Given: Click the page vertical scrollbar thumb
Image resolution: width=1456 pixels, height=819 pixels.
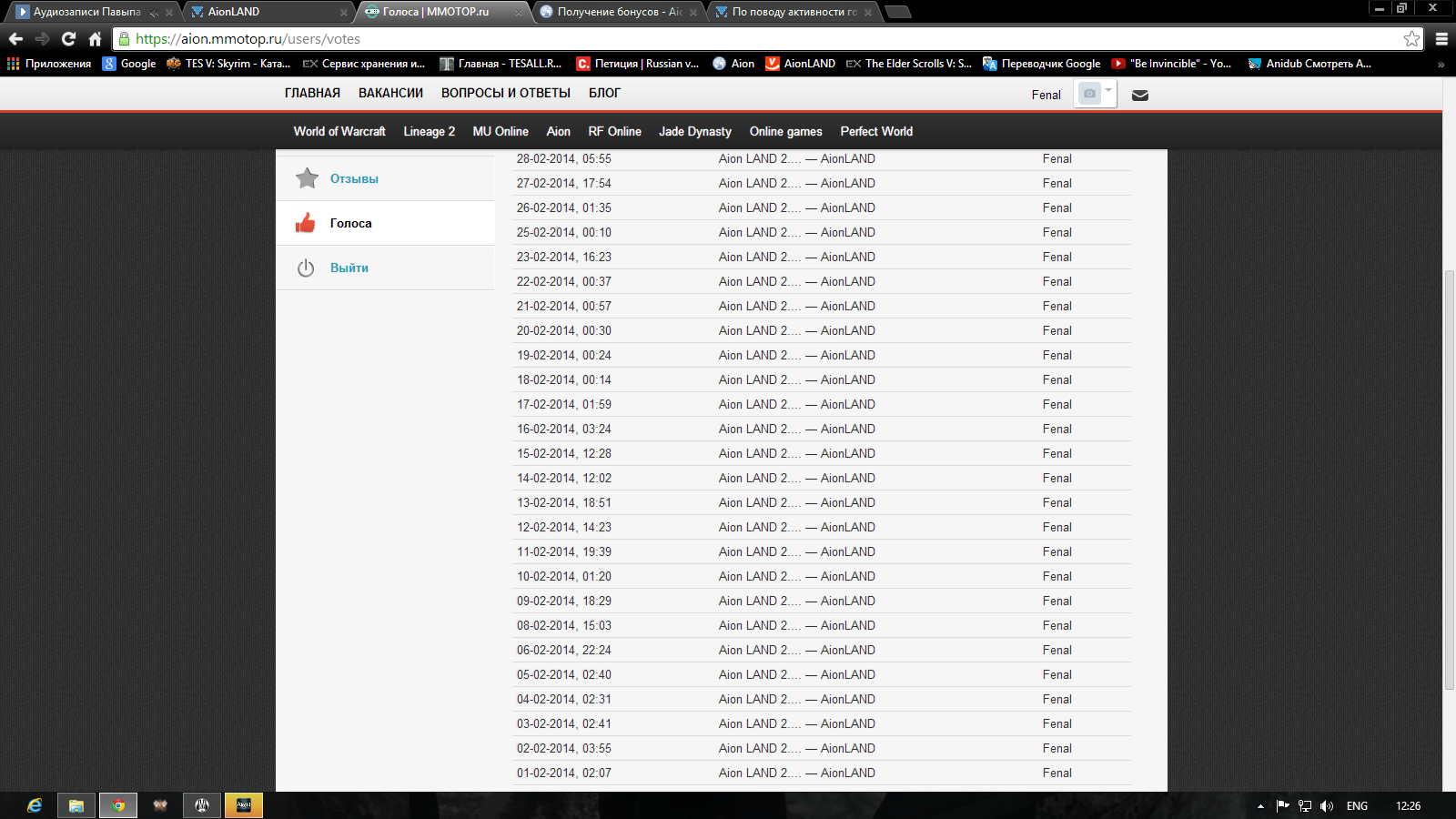Looking at the screenshot, I should pyautogui.click(x=1450, y=480).
